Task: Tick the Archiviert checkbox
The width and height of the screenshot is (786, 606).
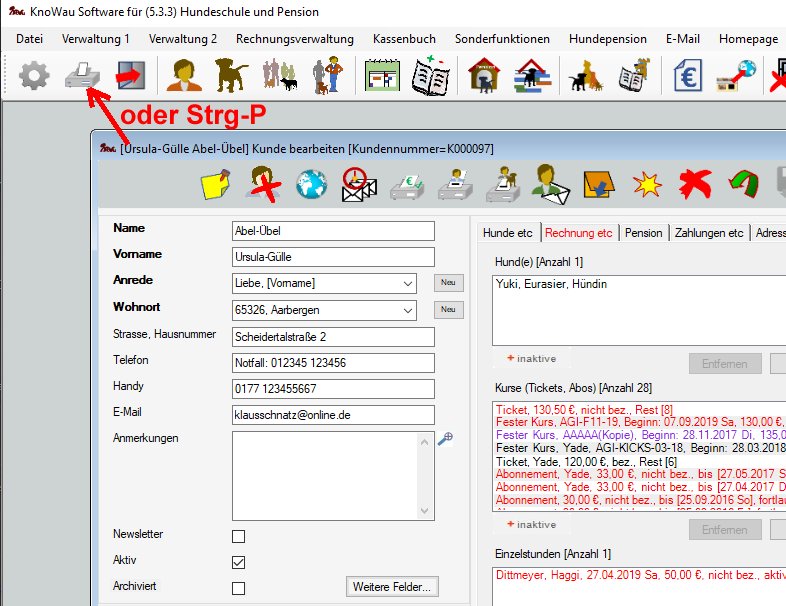Action: coord(238,588)
